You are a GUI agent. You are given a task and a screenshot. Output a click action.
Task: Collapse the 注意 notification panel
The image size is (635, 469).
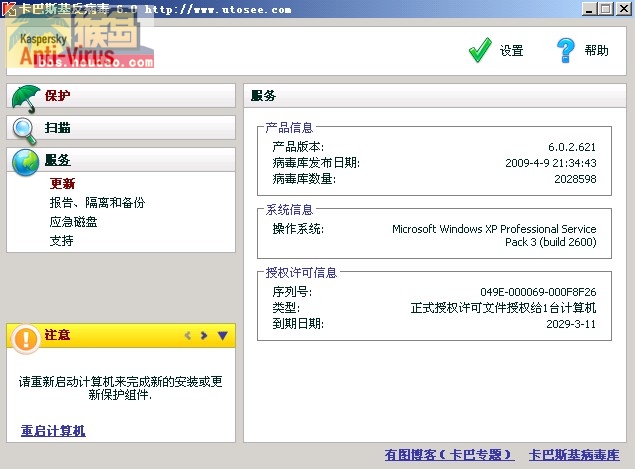[222, 335]
